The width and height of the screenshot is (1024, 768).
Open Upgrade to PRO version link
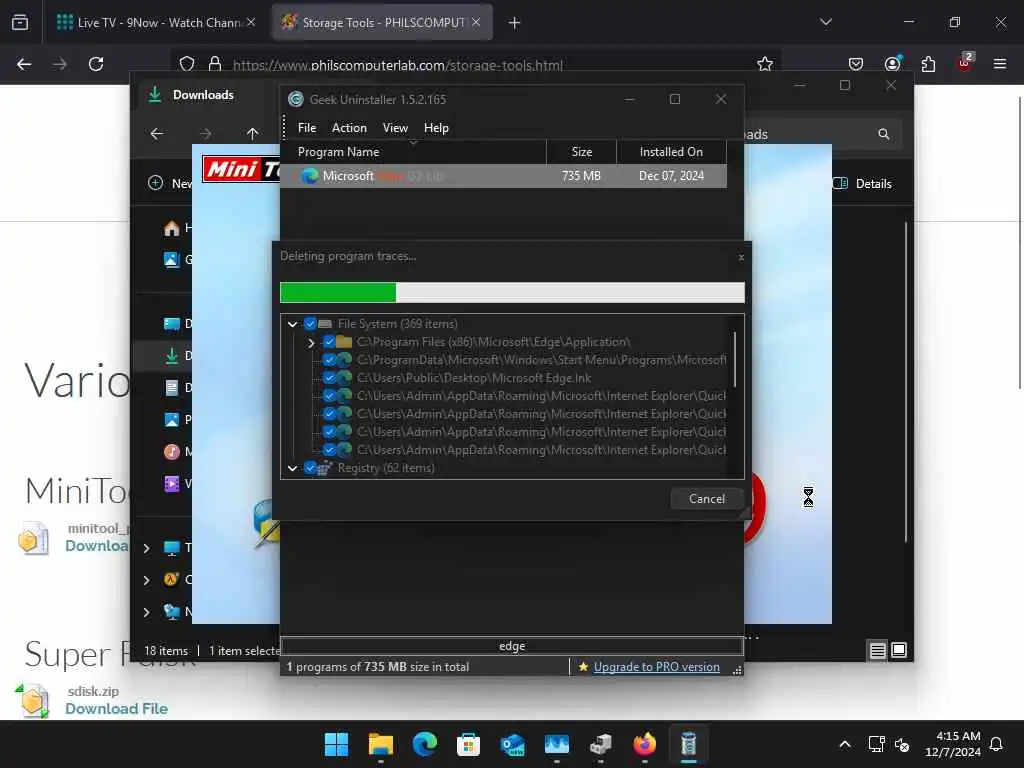coord(656,667)
